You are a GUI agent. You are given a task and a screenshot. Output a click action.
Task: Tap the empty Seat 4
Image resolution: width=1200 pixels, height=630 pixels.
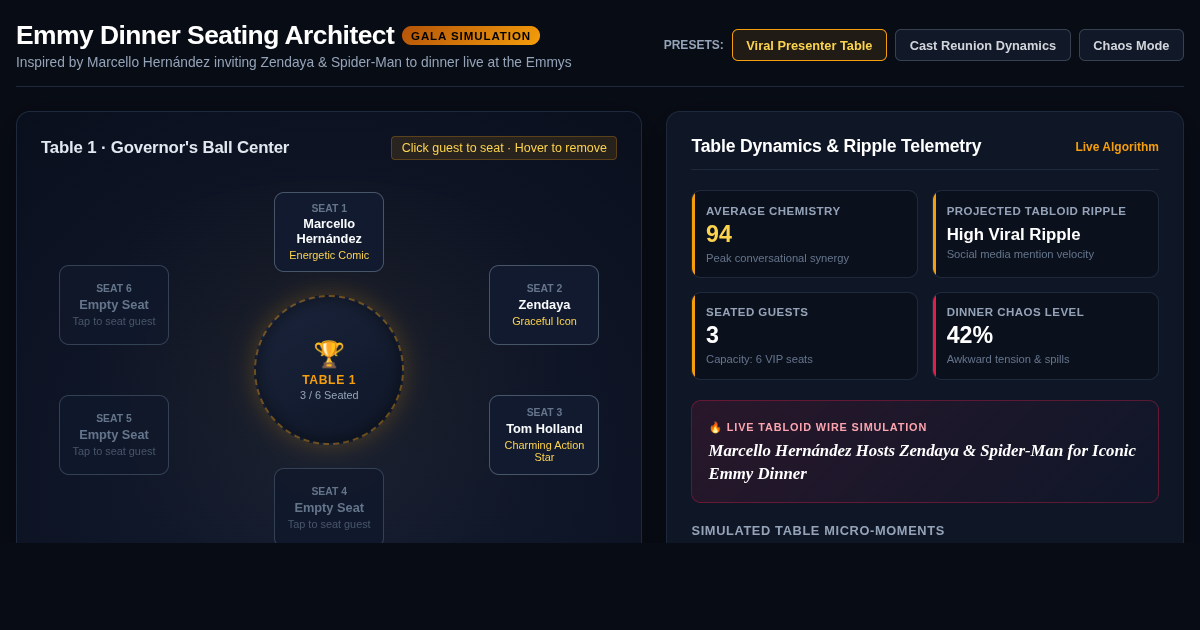tap(329, 506)
